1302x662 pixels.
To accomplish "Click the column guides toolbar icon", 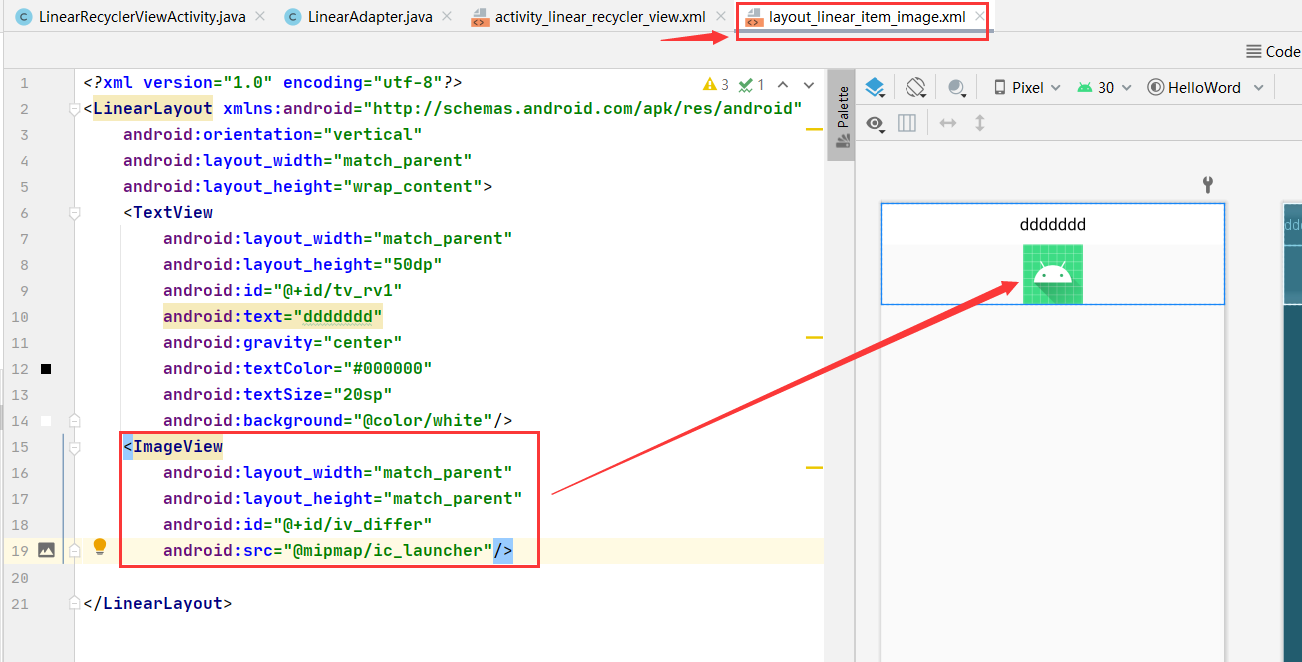I will (x=907, y=123).
